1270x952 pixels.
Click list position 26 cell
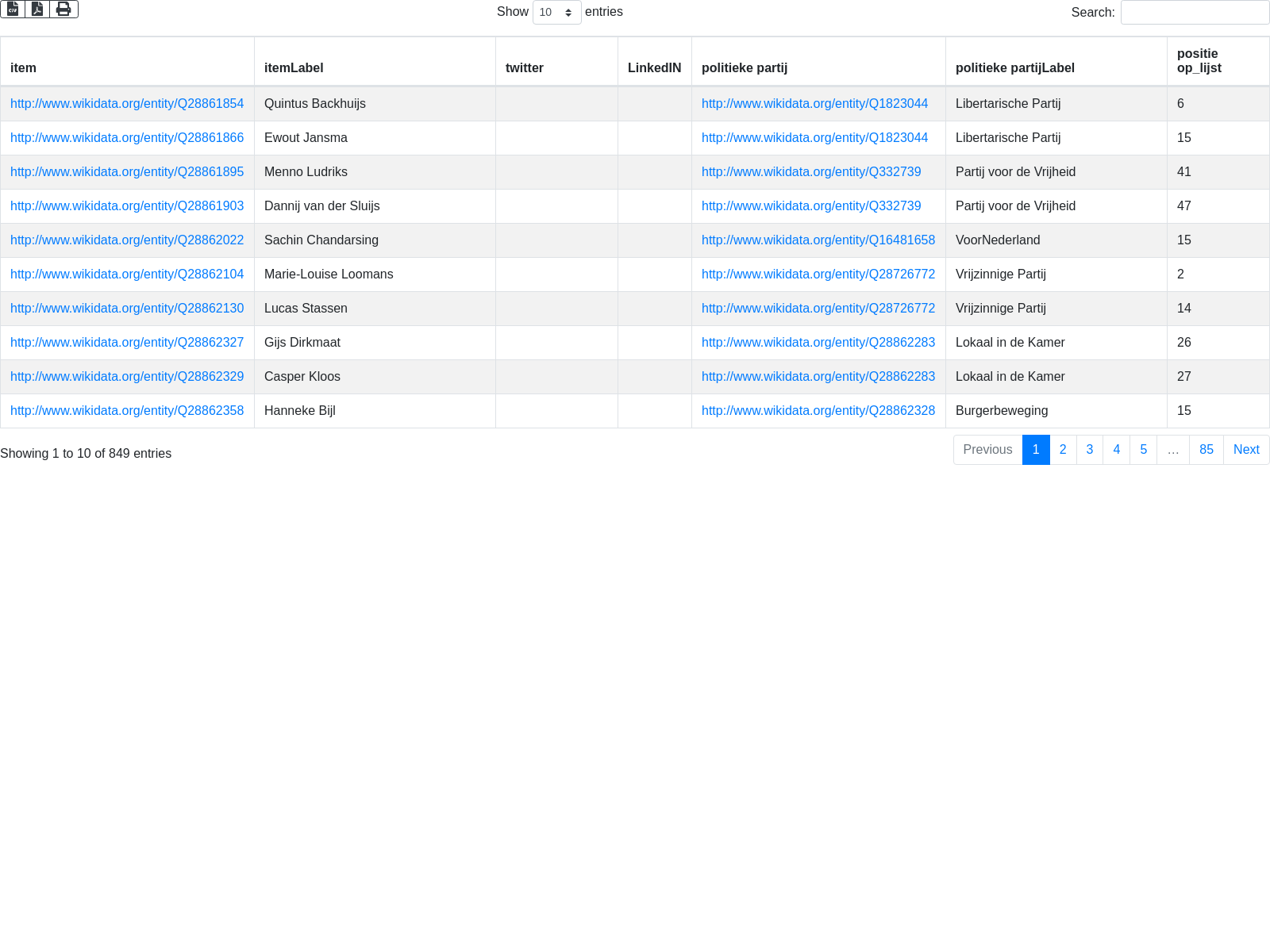tap(1218, 343)
